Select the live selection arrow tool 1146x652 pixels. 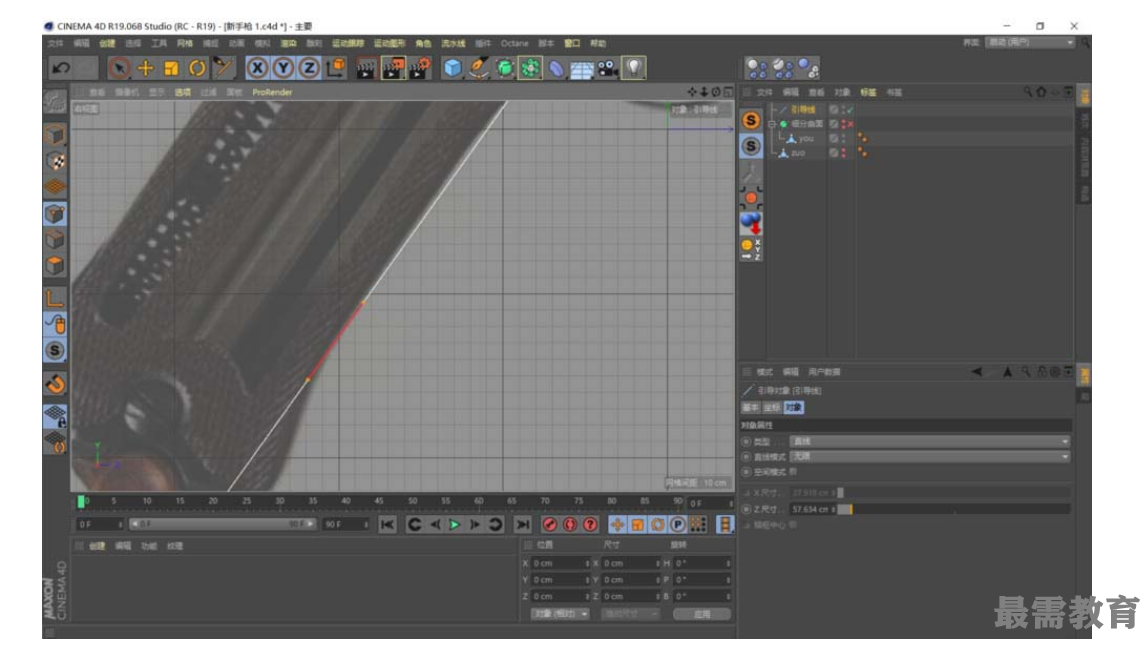118,68
